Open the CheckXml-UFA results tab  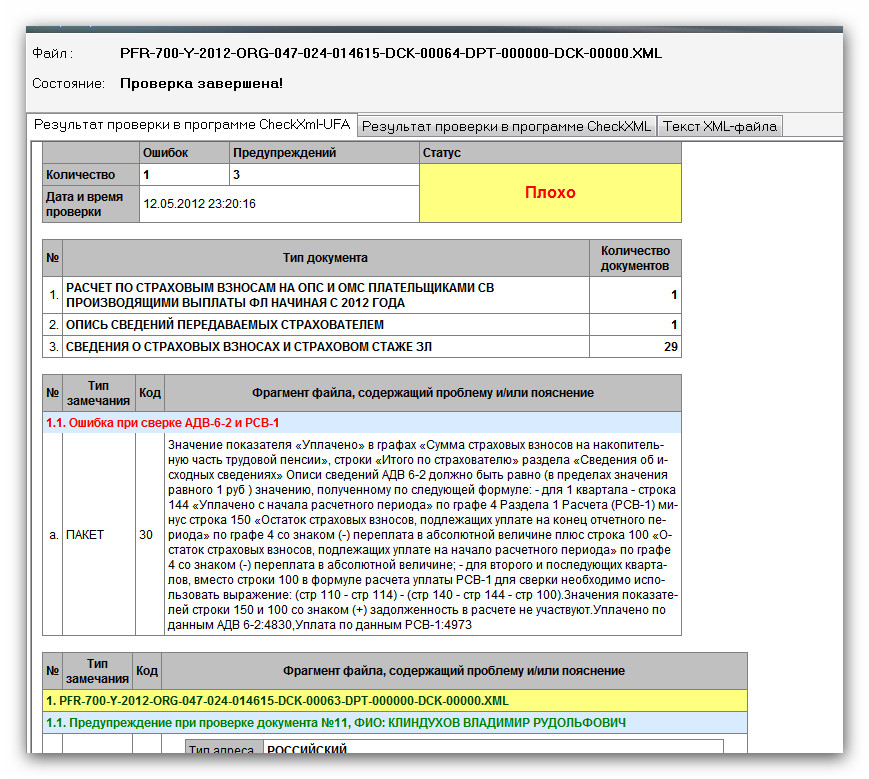[x=192, y=125]
